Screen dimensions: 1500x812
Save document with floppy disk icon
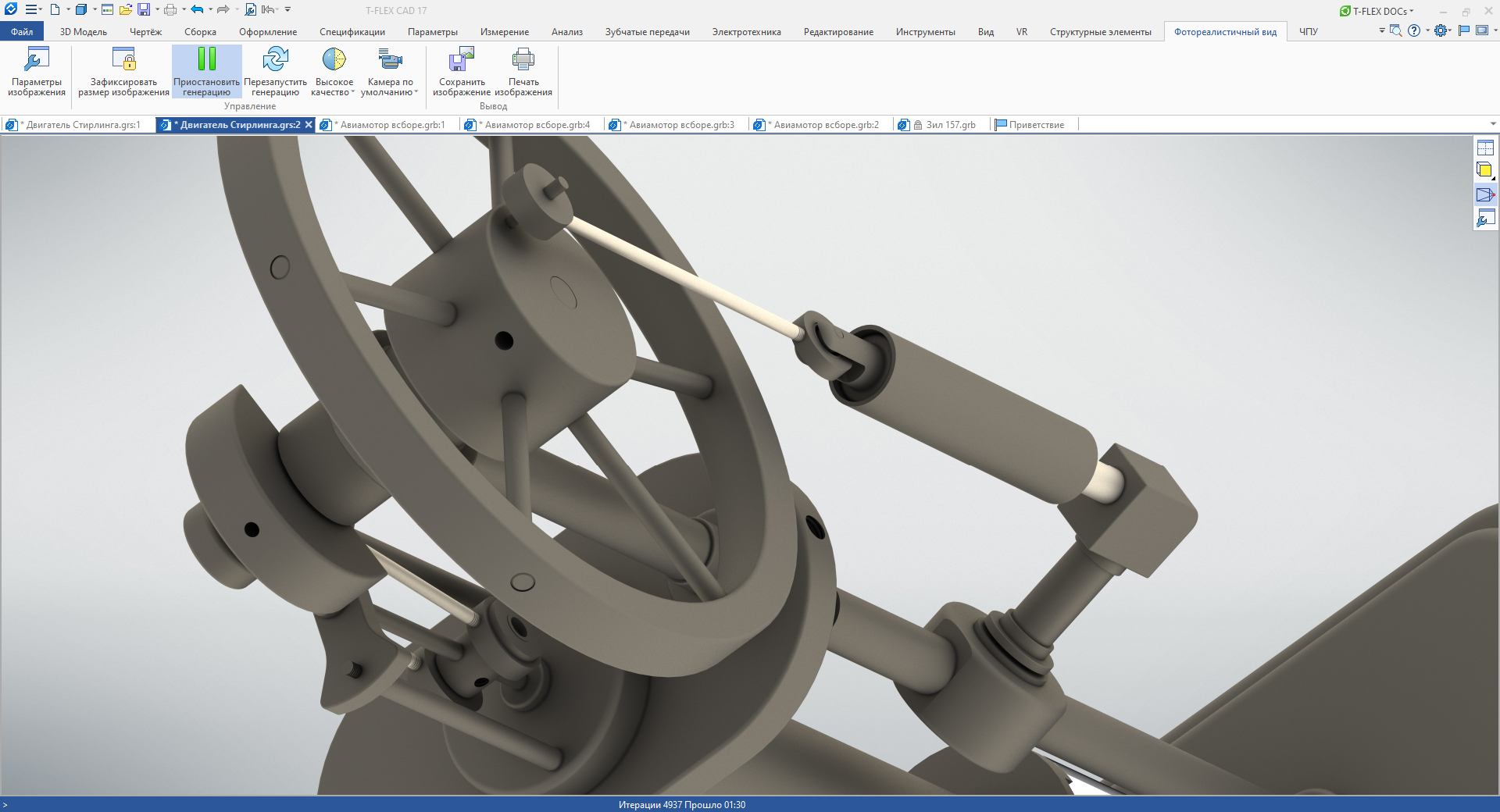[144, 9]
